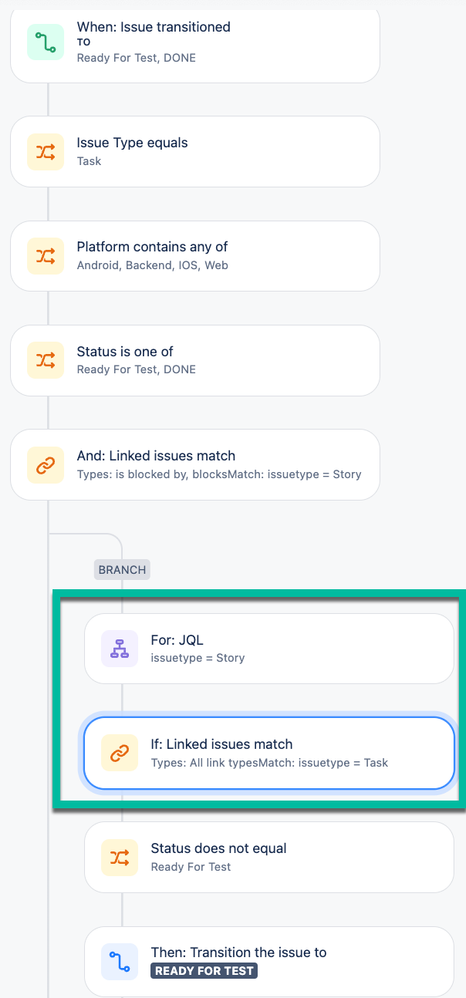Screen dimensions: 466x998
Task: Click the shuffle icon beside Status is one of
Action: pyautogui.click(x=45, y=360)
